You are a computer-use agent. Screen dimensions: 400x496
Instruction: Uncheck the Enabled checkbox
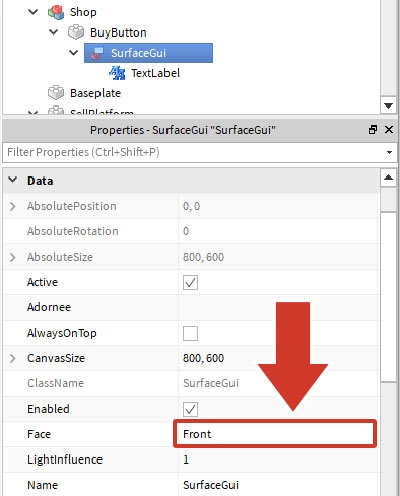coord(190,409)
